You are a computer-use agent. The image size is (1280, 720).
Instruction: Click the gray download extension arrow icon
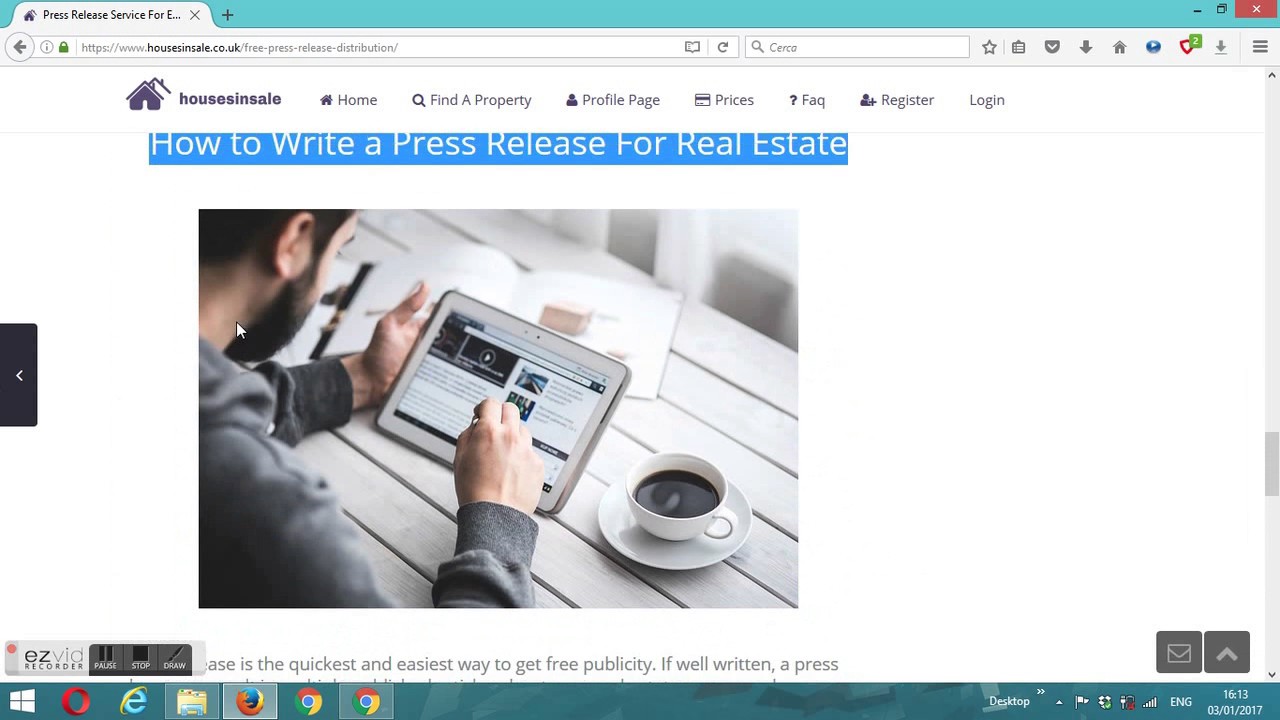coord(1221,47)
